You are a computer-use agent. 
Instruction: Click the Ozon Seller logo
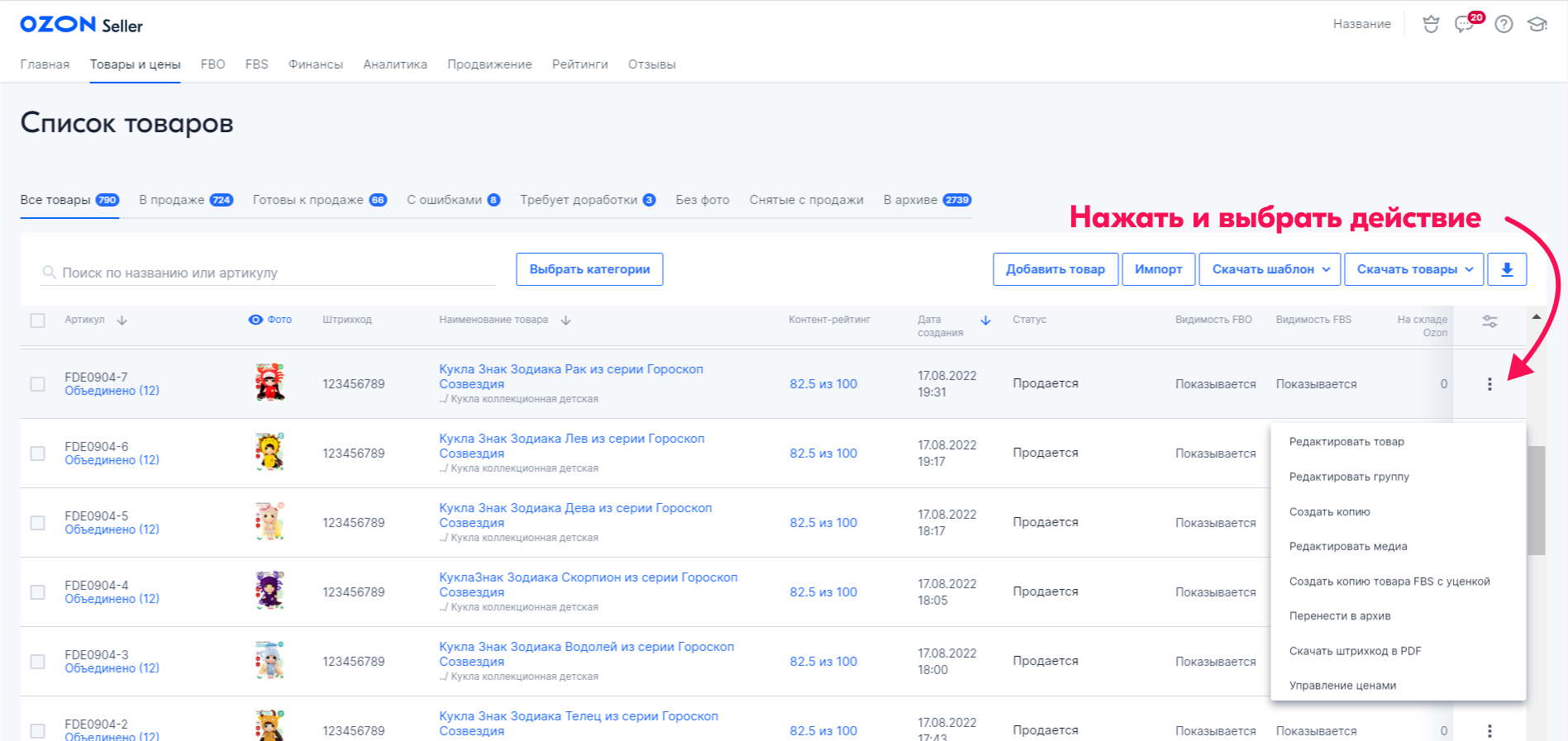pyautogui.click(x=81, y=25)
